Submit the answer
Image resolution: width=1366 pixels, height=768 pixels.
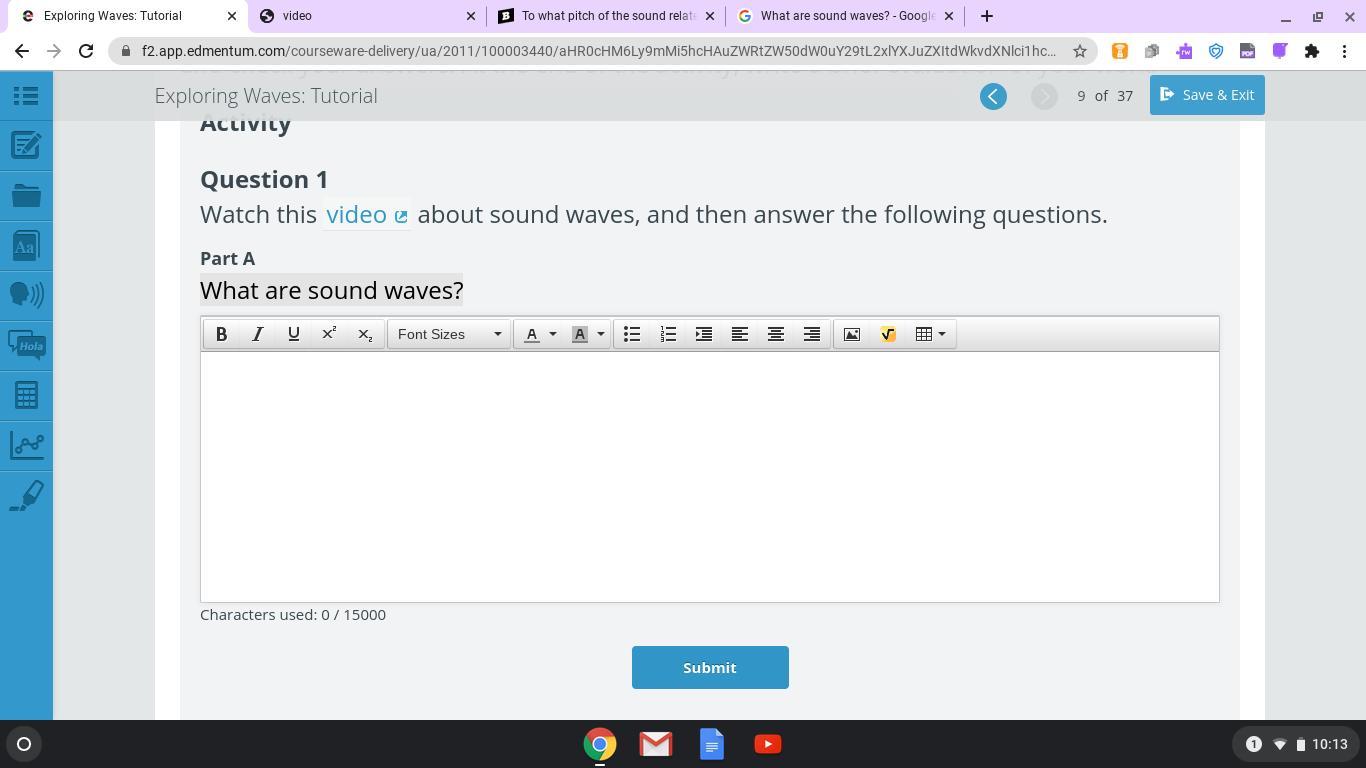710,668
